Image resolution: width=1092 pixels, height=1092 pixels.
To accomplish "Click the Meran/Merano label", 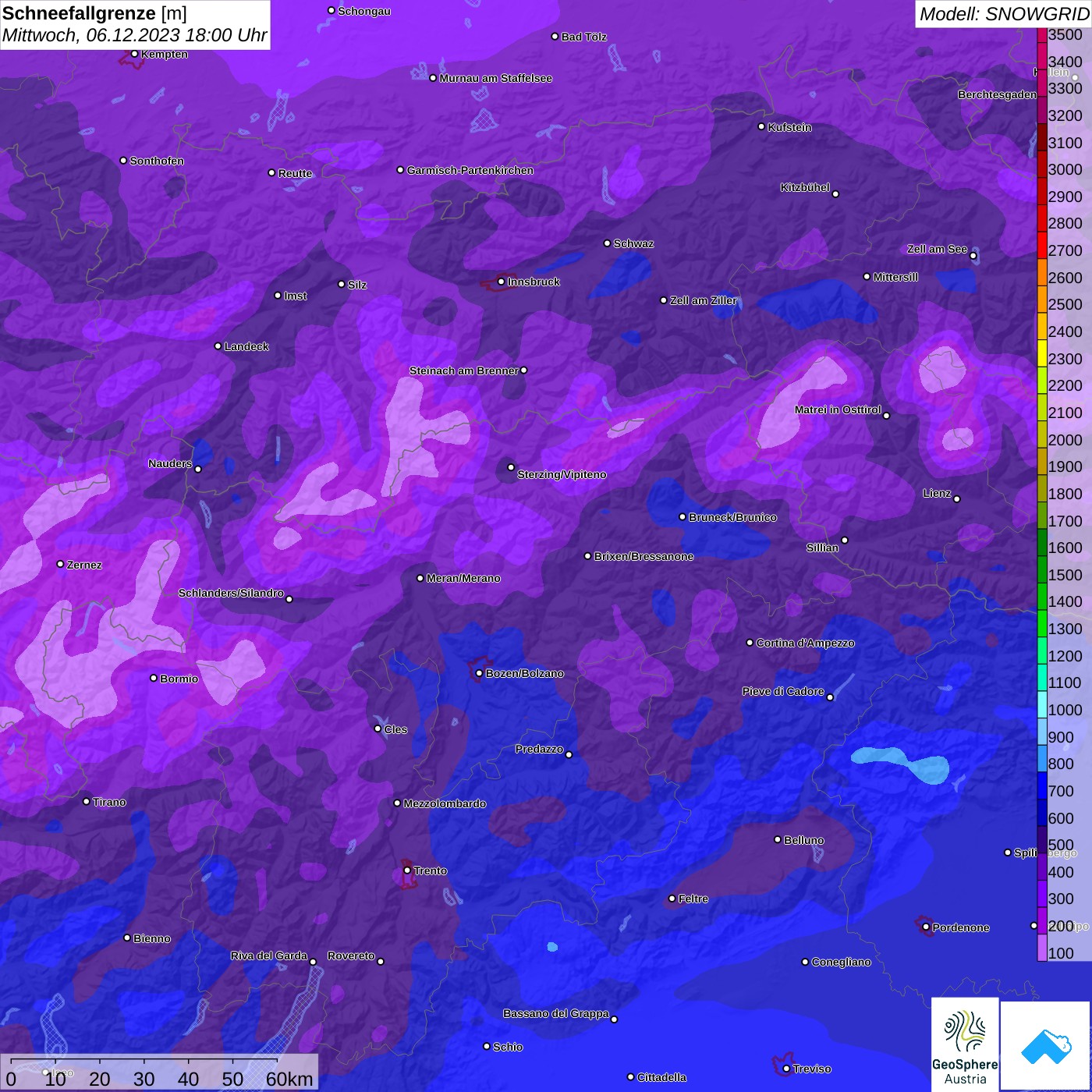I will [463, 578].
